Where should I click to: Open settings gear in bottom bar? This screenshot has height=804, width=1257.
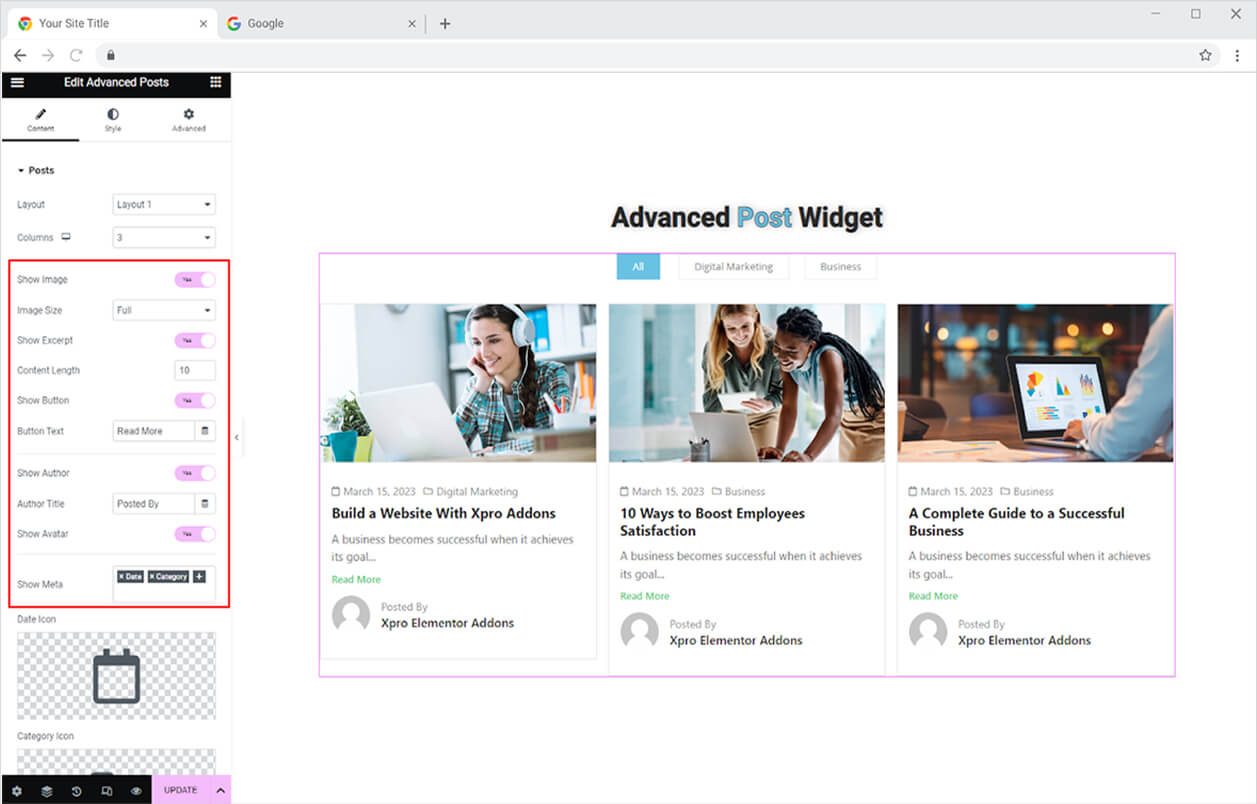coord(17,790)
